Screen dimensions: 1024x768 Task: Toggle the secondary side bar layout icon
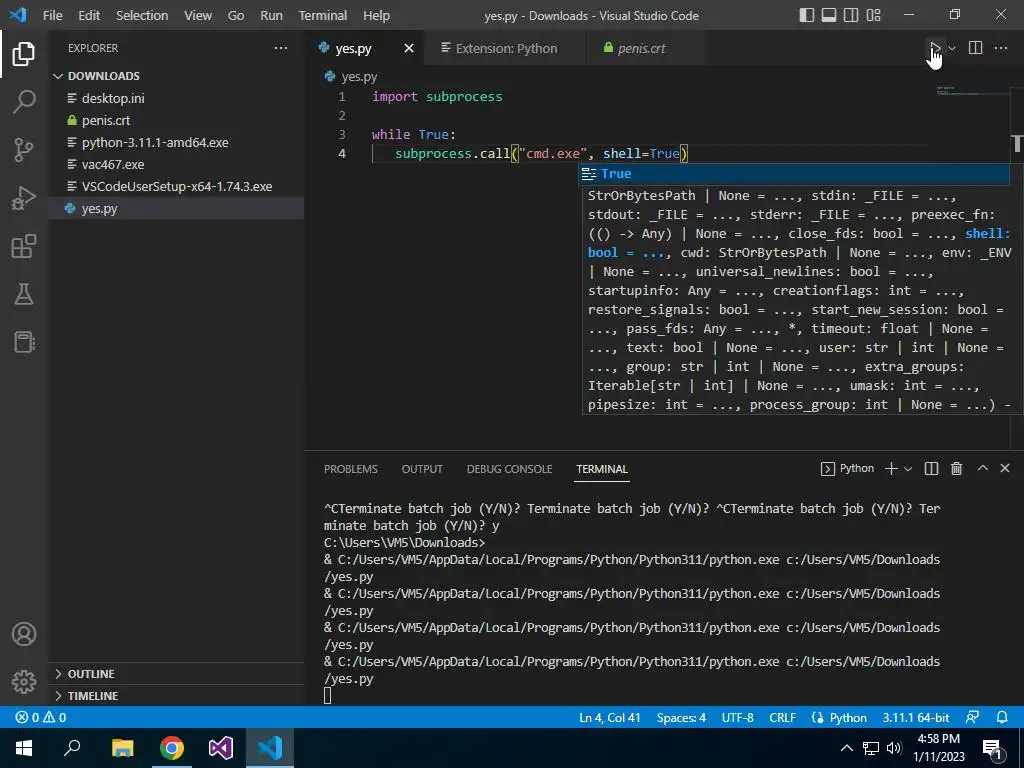(x=851, y=15)
